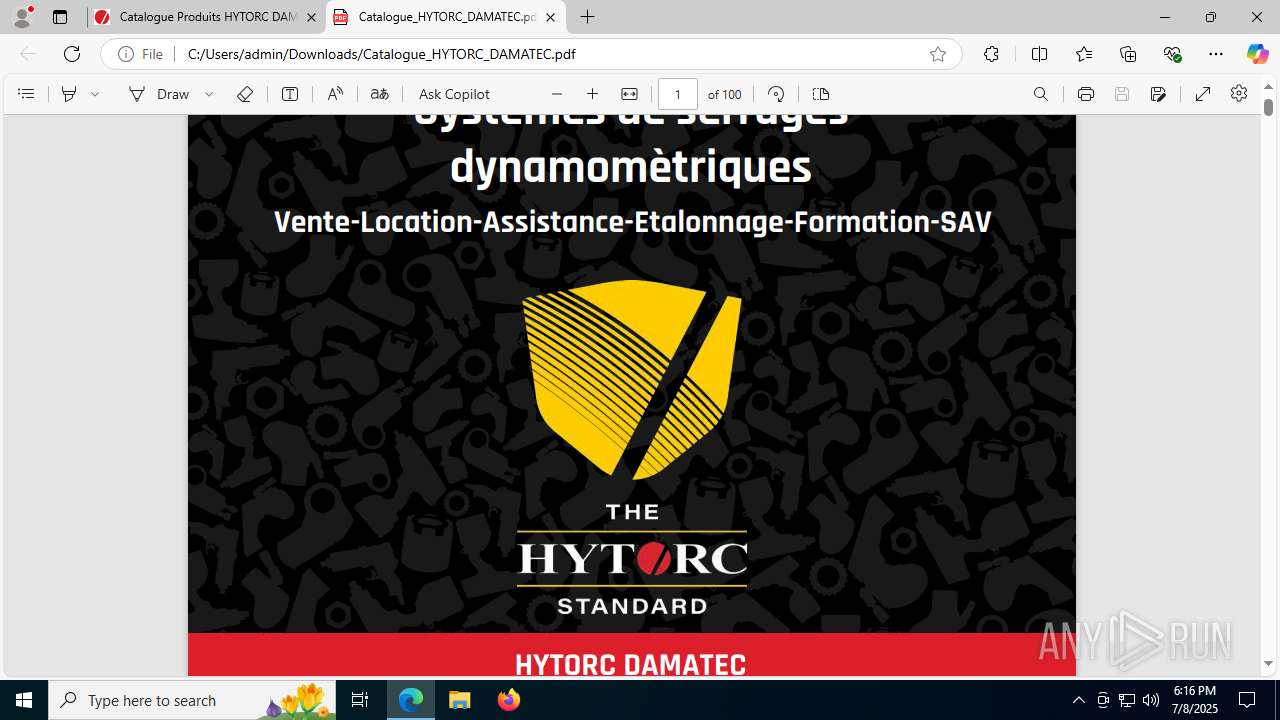Select the Highlight tool
The width and height of the screenshot is (1280, 720).
tap(69, 94)
